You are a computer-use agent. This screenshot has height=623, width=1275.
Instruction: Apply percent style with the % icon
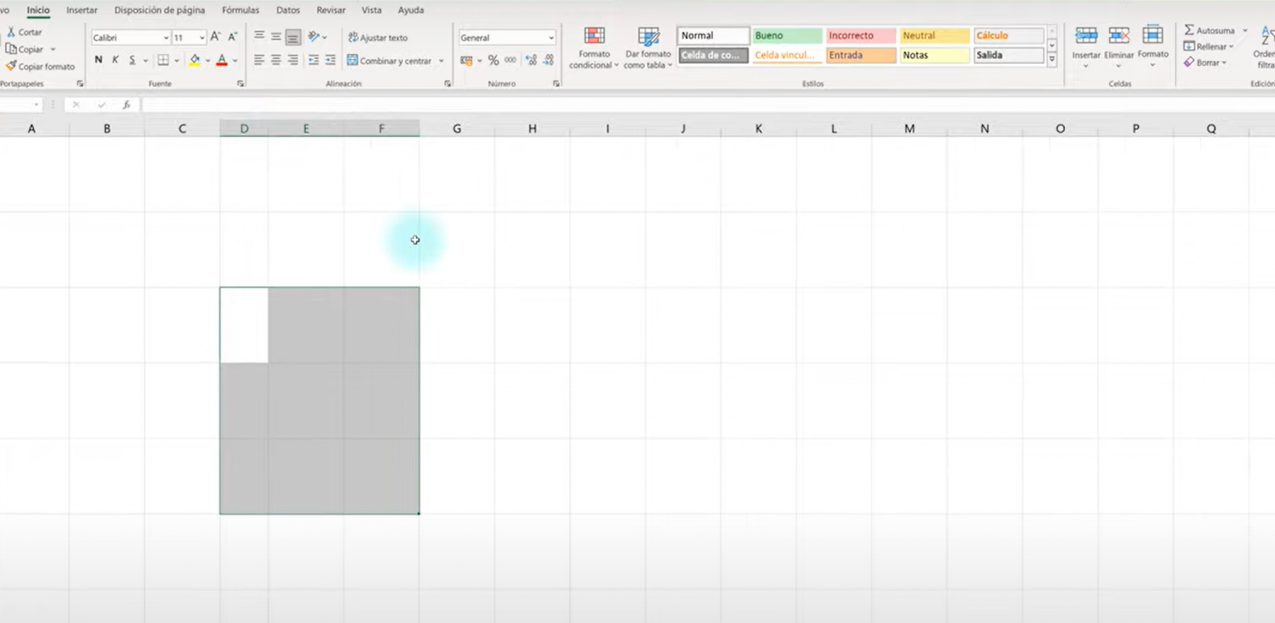[x=493, y=61]
